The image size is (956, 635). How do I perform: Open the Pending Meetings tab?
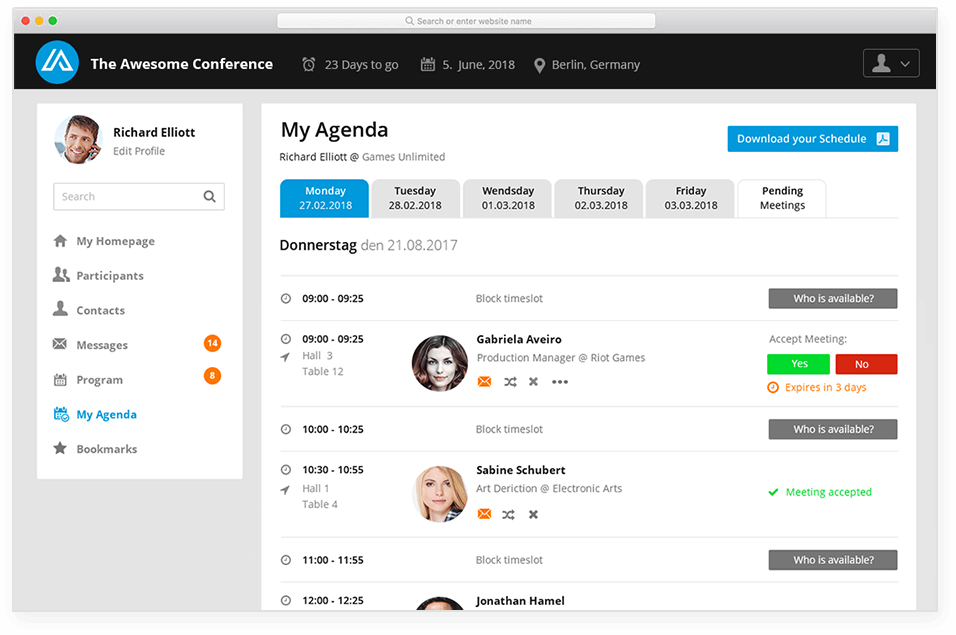pos(782,198)
